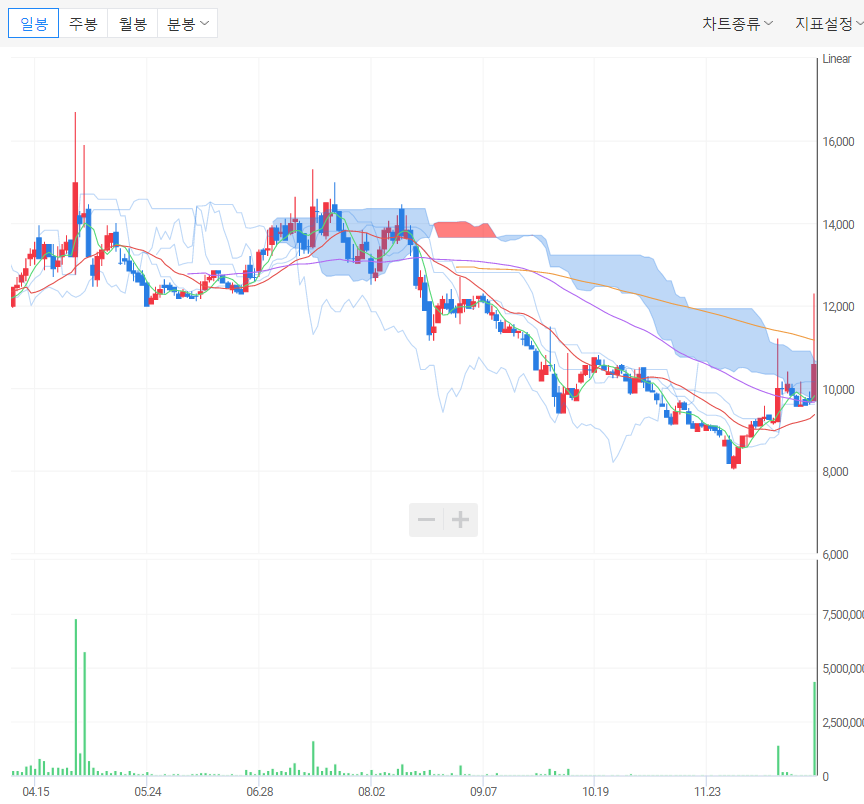Click the 05.24 date axis label
864x804 pixels.
[x=148, y=792]
